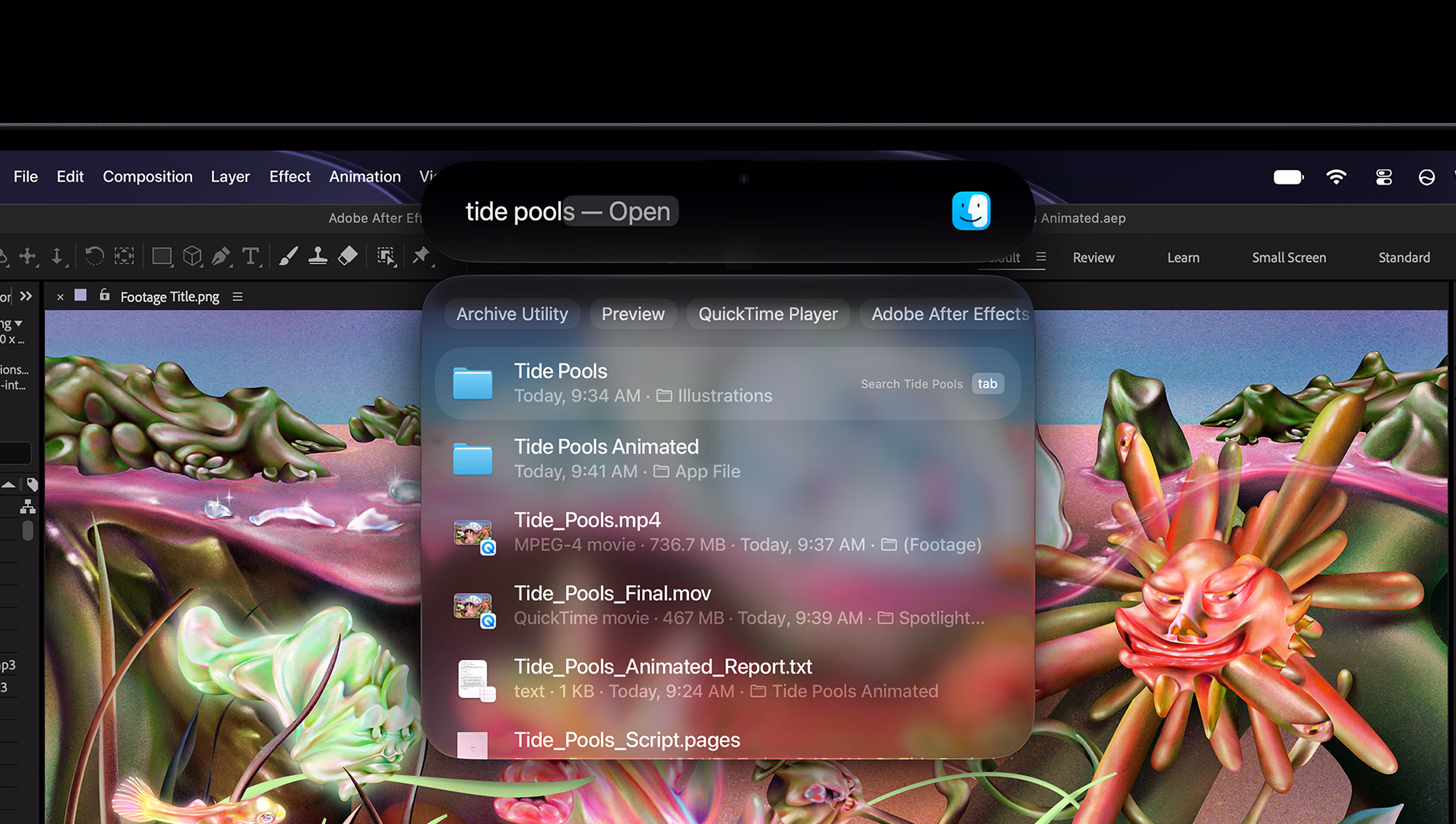
Task: Expand the dropdown triangle in Project panel
Action: point(19,323)
